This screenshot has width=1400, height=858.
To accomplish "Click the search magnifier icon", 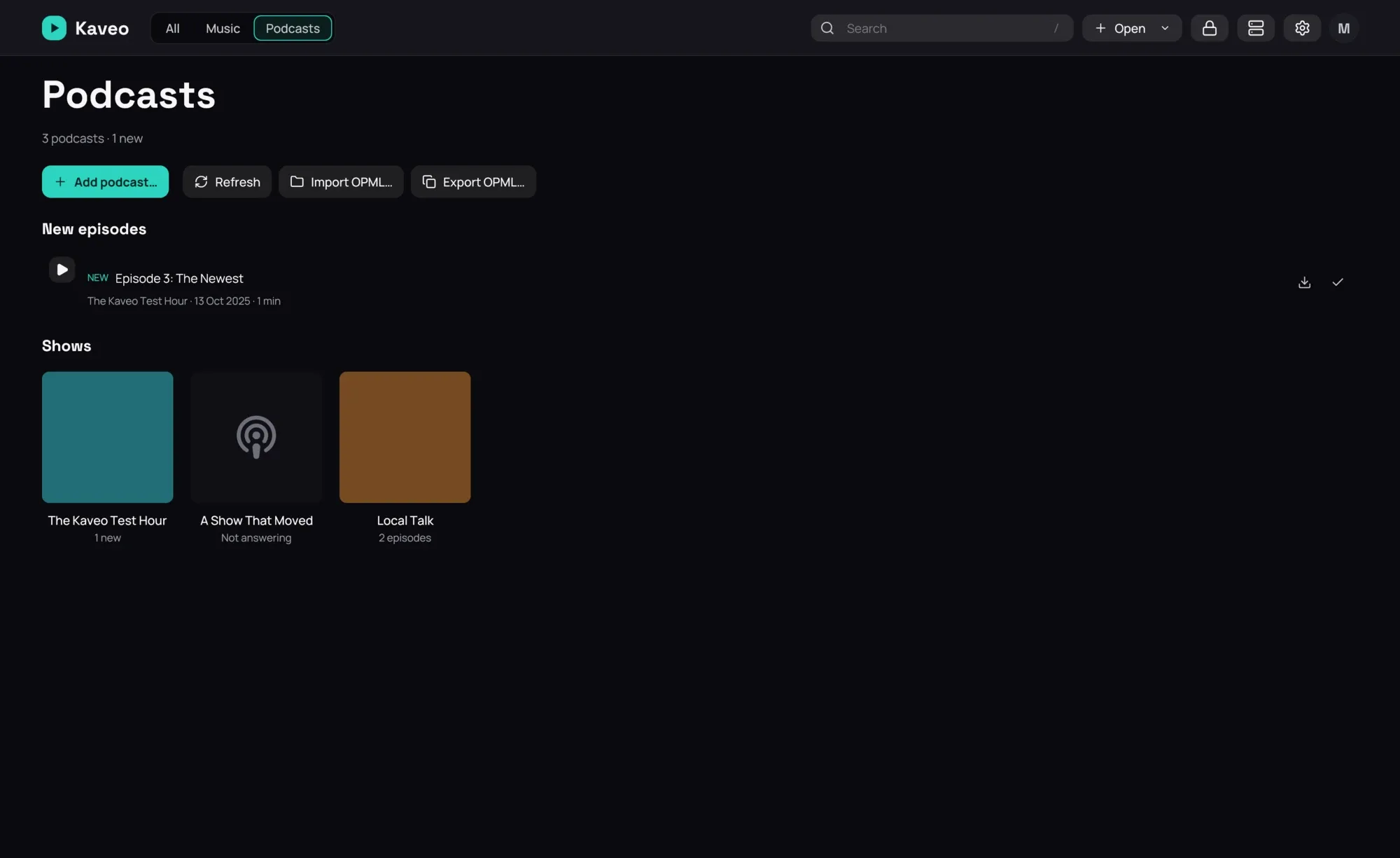I will pyautogui.click(x=827, y=28).
